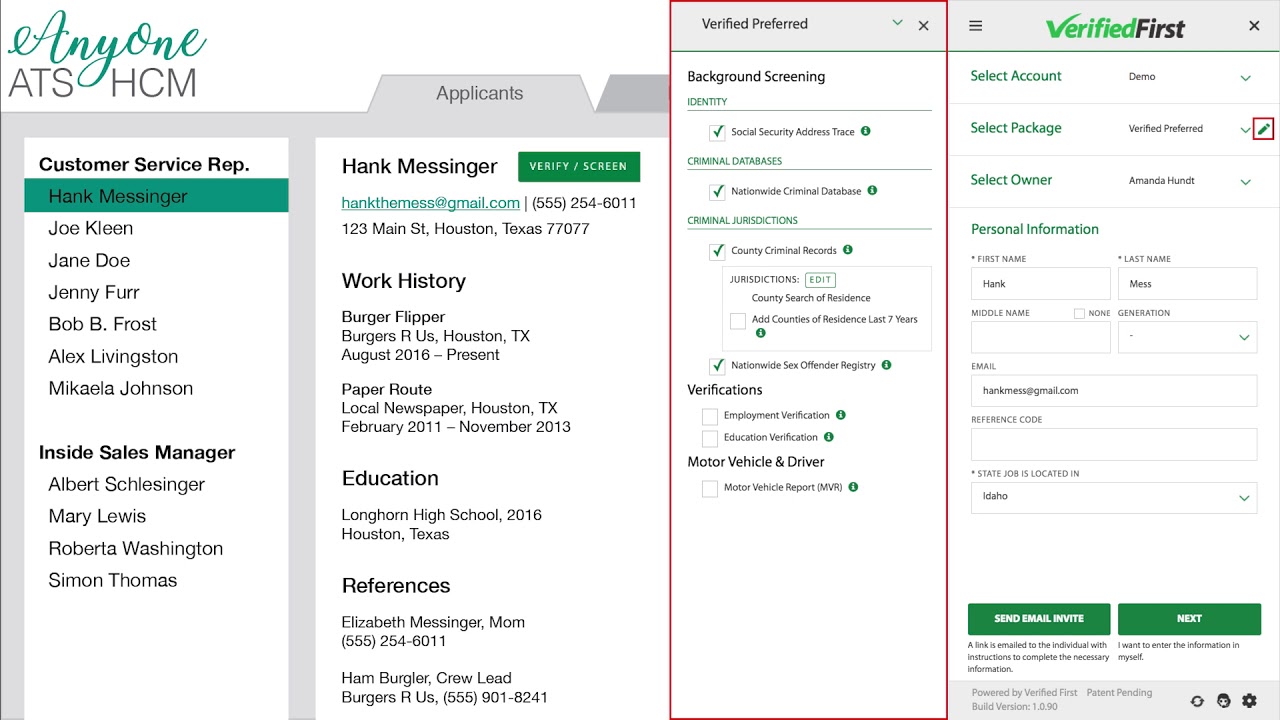Uncheck Social Security Address Trace
The height and width of the screenshot is (720, 1280).
(717, 132)
